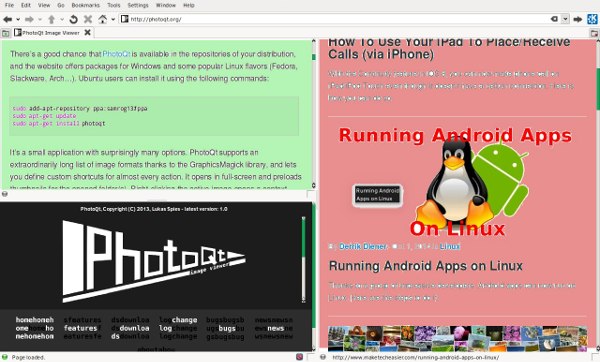Click the scroll-down arrow of the green pane
The image size is (600, 362).
click(314, 185)
